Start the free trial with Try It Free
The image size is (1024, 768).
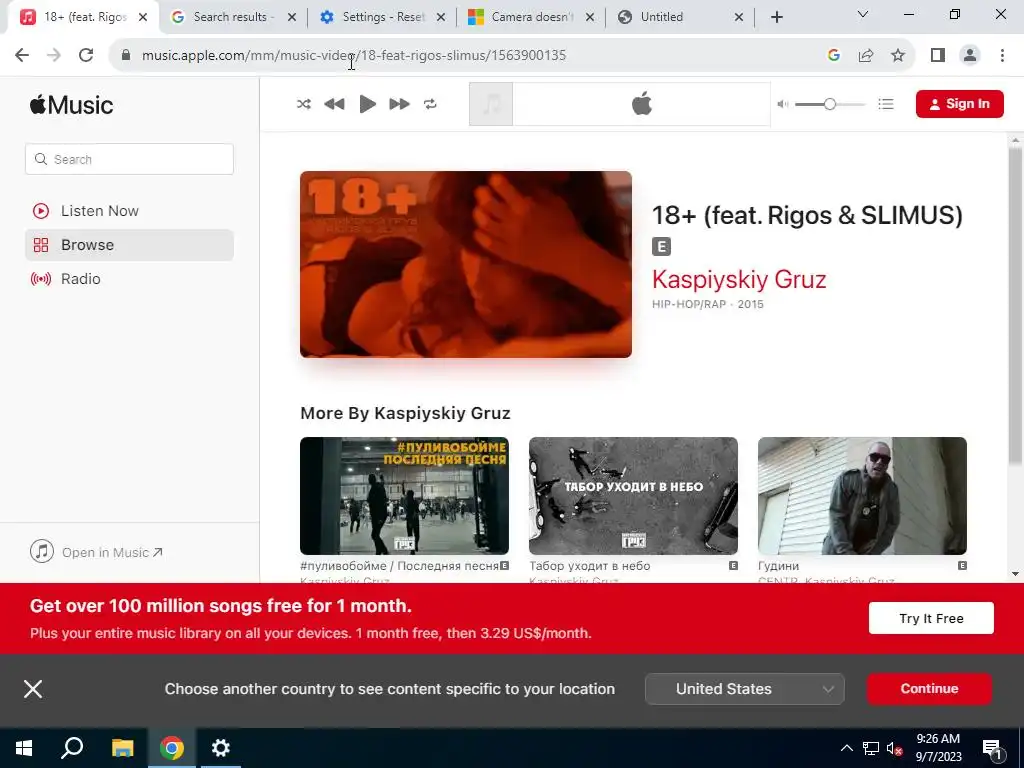[x=931, y=618]
